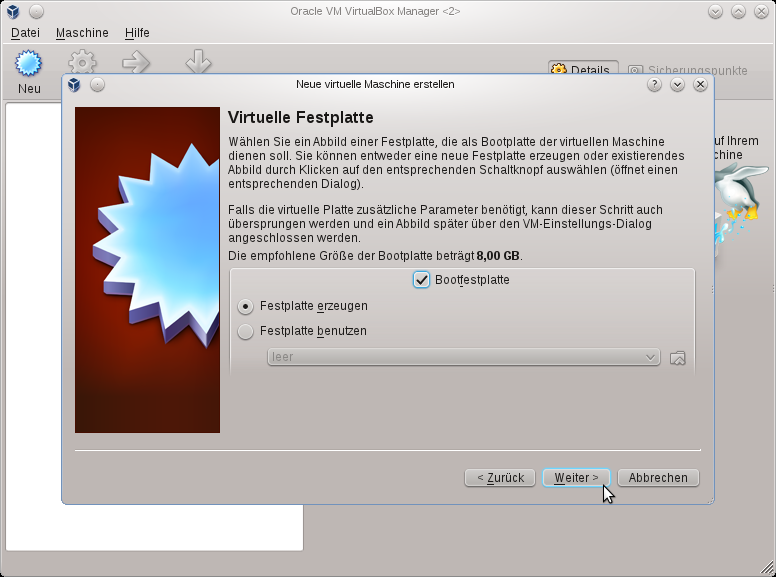Click the Zurück button

point(500,478)
